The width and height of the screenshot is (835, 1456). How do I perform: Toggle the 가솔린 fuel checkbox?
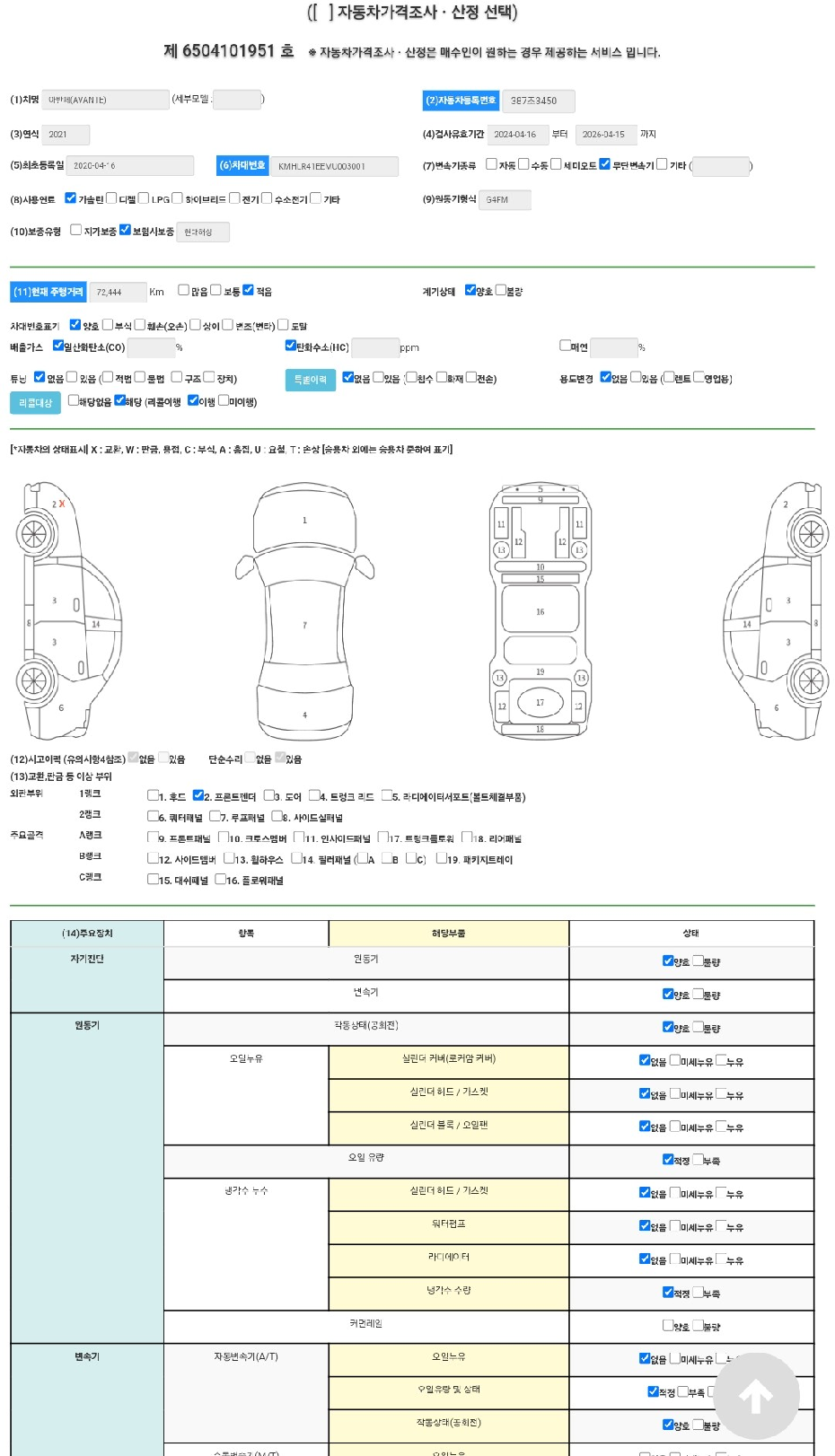(x=71, y=198)
